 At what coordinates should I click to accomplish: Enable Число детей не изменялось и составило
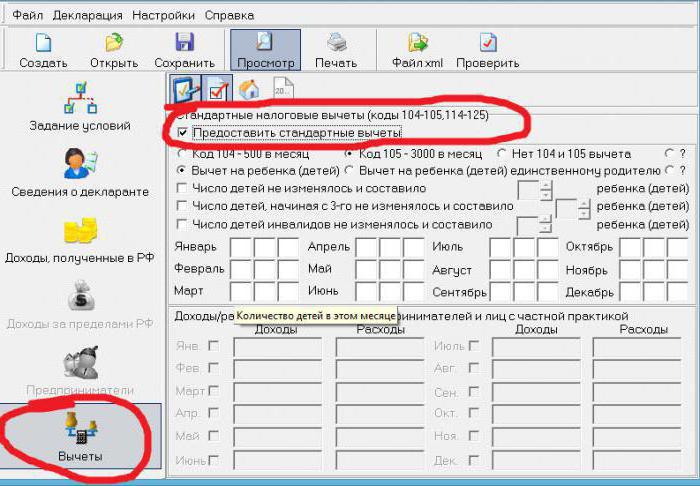tap(182, 188)
